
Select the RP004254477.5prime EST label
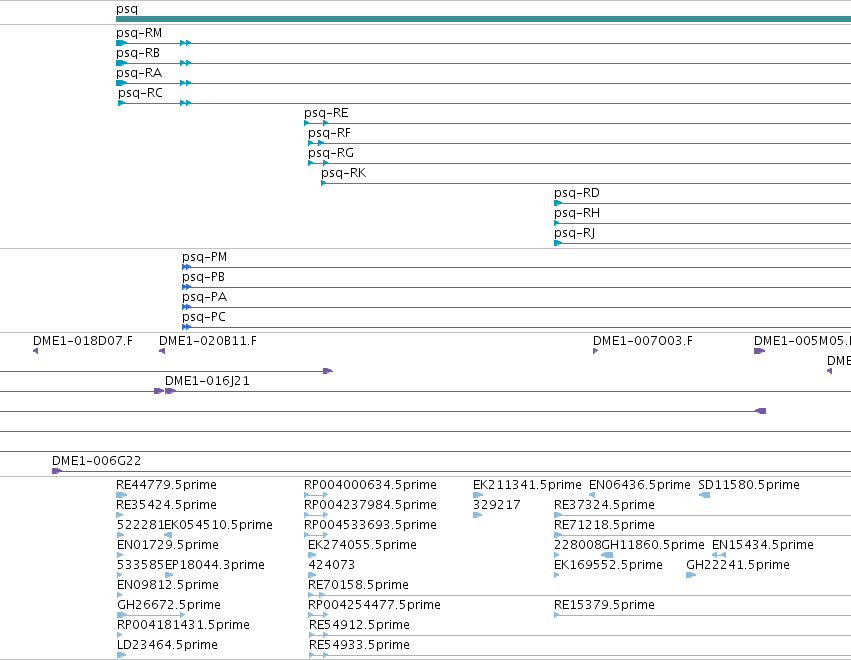coord(374,605)
